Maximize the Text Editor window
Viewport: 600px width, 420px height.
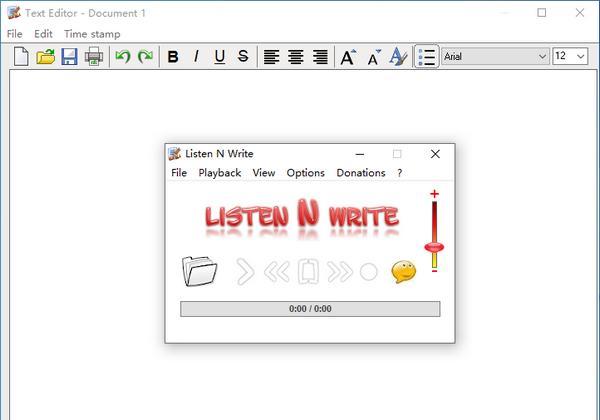point(541,13)
